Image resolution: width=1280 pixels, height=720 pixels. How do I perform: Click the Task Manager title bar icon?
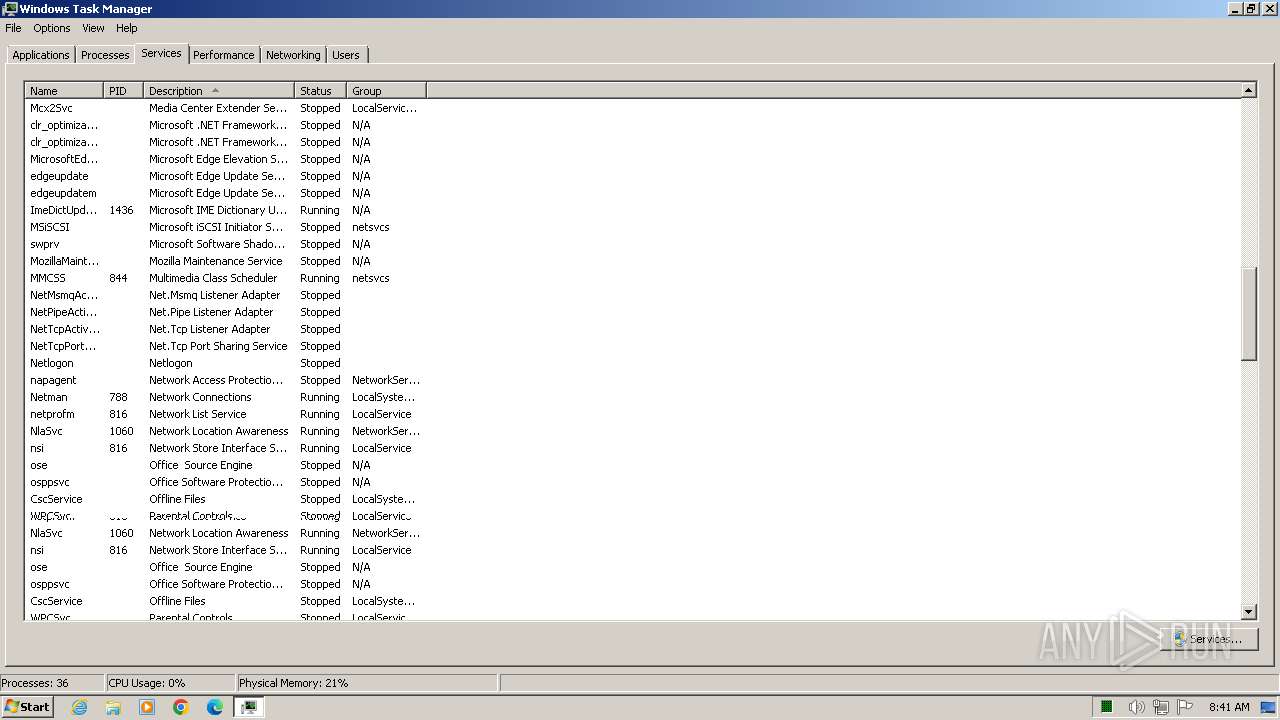(10, 9)
